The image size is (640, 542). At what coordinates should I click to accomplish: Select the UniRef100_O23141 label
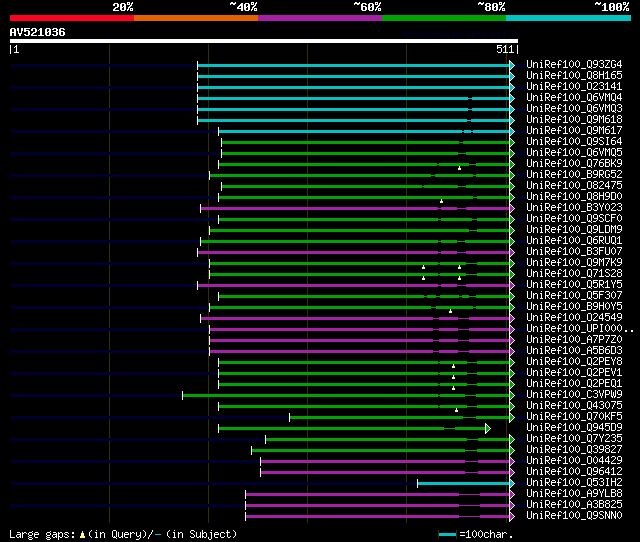coord(574,87)
